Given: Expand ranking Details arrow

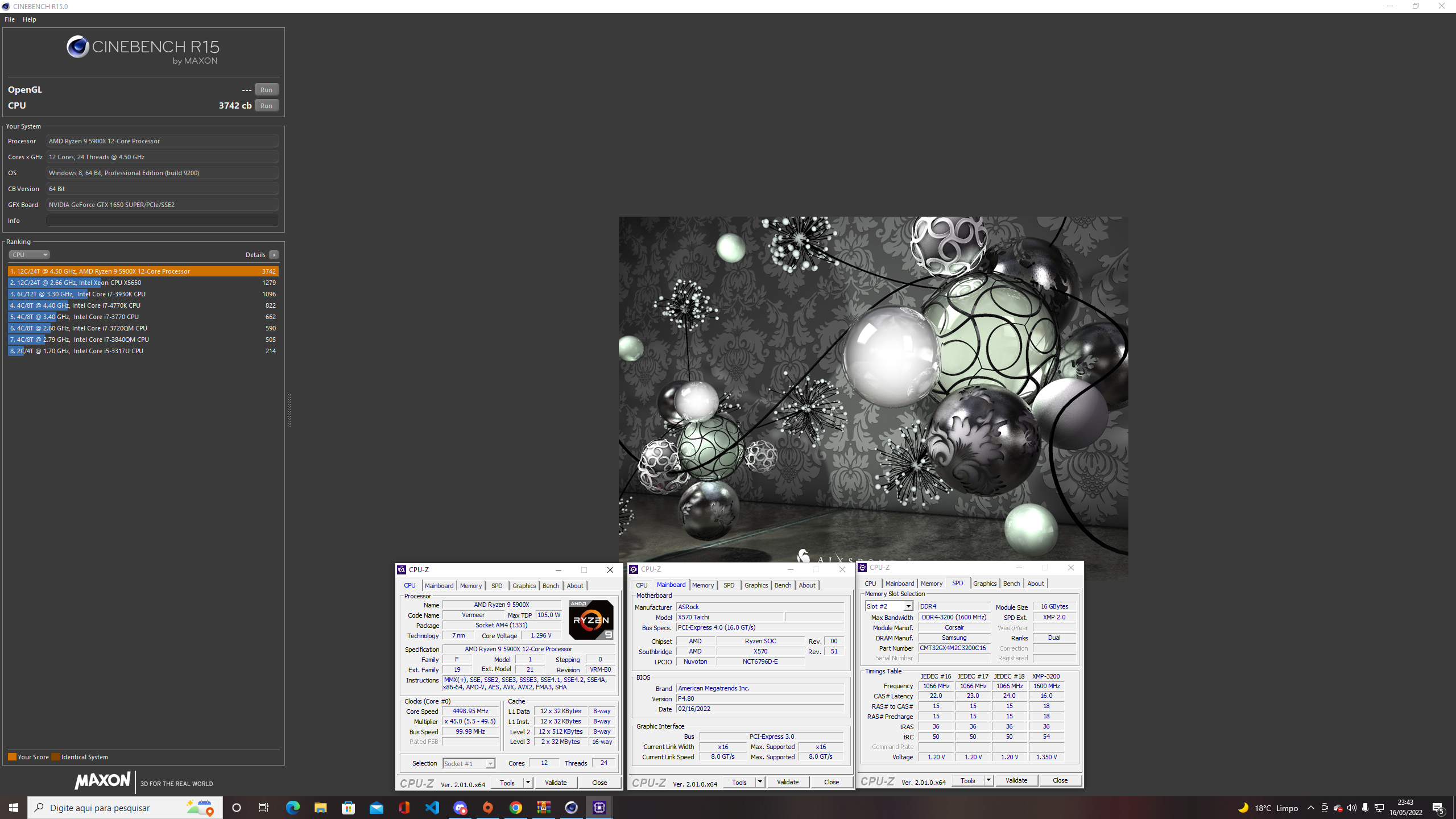Looking at the screenshot, I should pyautogui.click(x=274, y=255).
